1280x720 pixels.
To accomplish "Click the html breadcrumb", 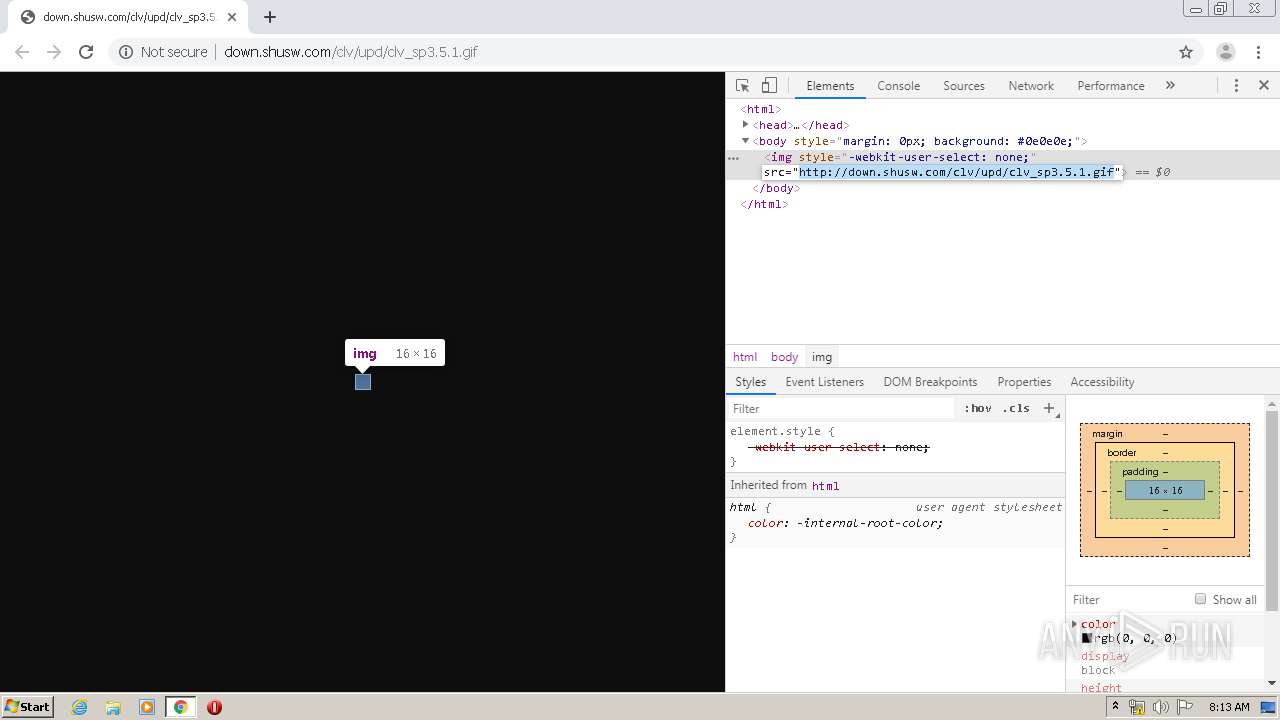I will pos(745,357).
